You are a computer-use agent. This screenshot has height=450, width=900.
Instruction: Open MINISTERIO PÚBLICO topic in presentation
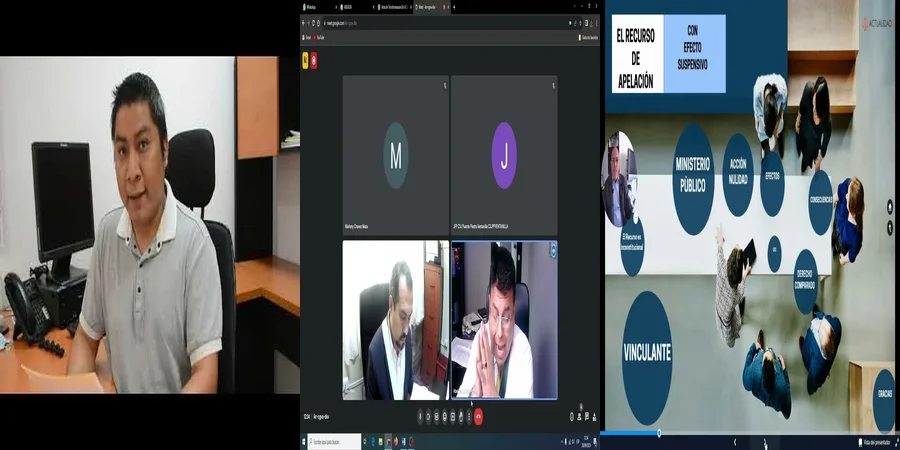(x=693, y=179)
